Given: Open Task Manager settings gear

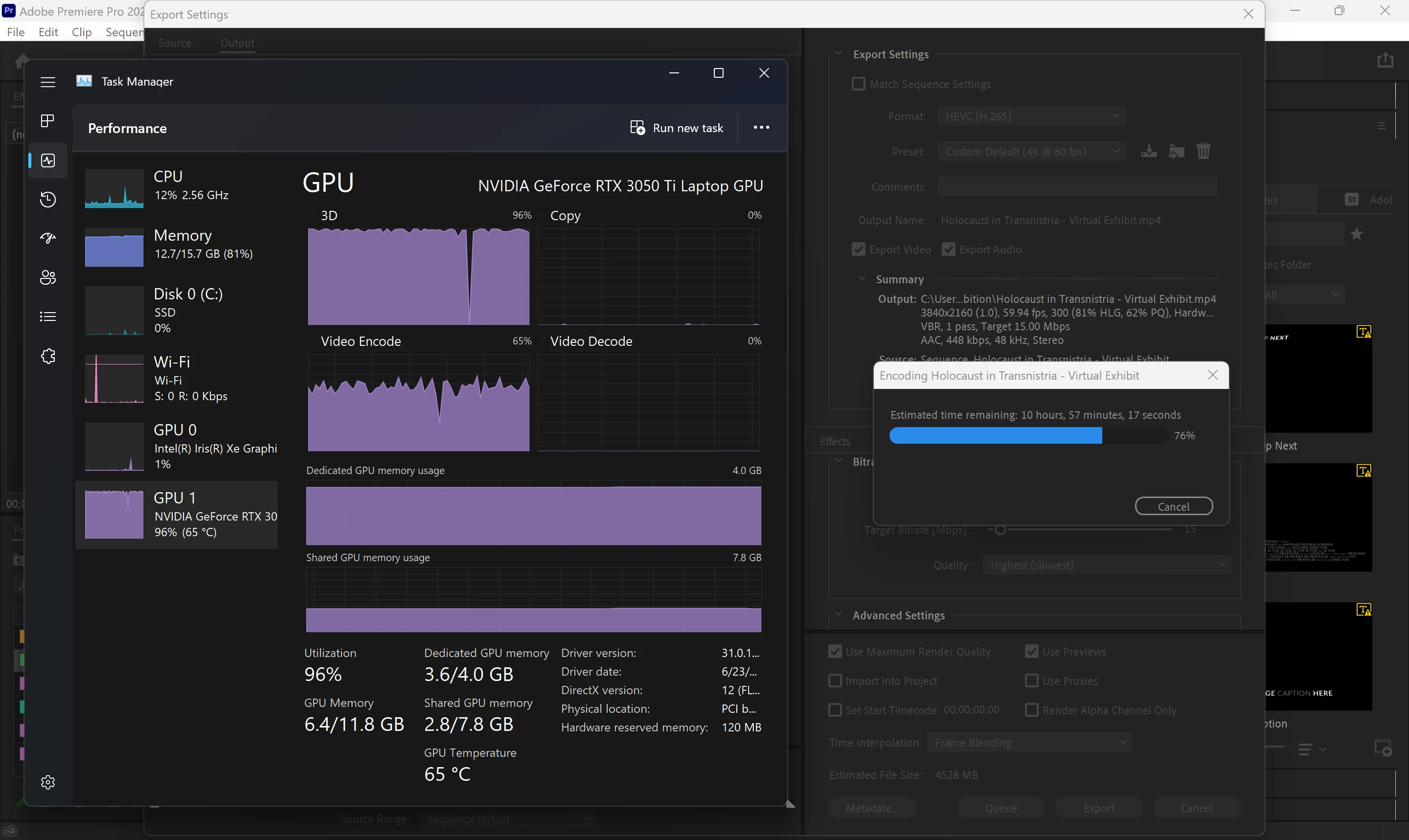Looking at the screenshot, I should point(48,782).
